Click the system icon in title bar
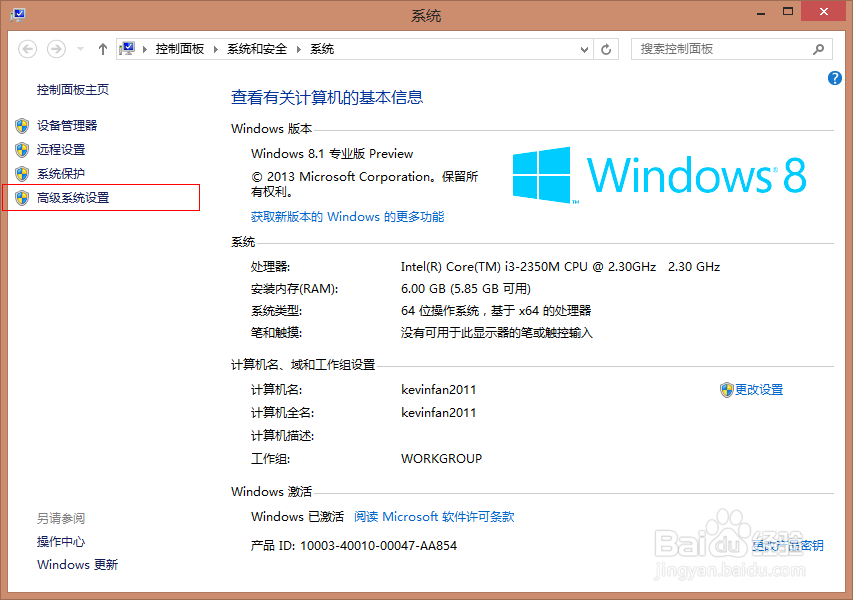853x600 pixels. [17, 15]
